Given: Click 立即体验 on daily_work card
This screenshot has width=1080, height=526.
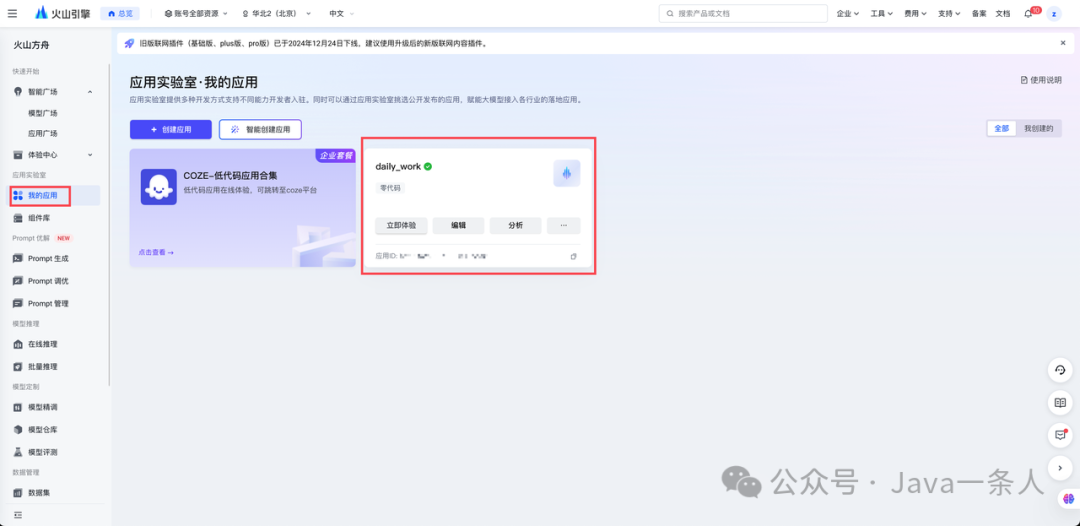Looking at the screenshot, I should coord(402,225).
